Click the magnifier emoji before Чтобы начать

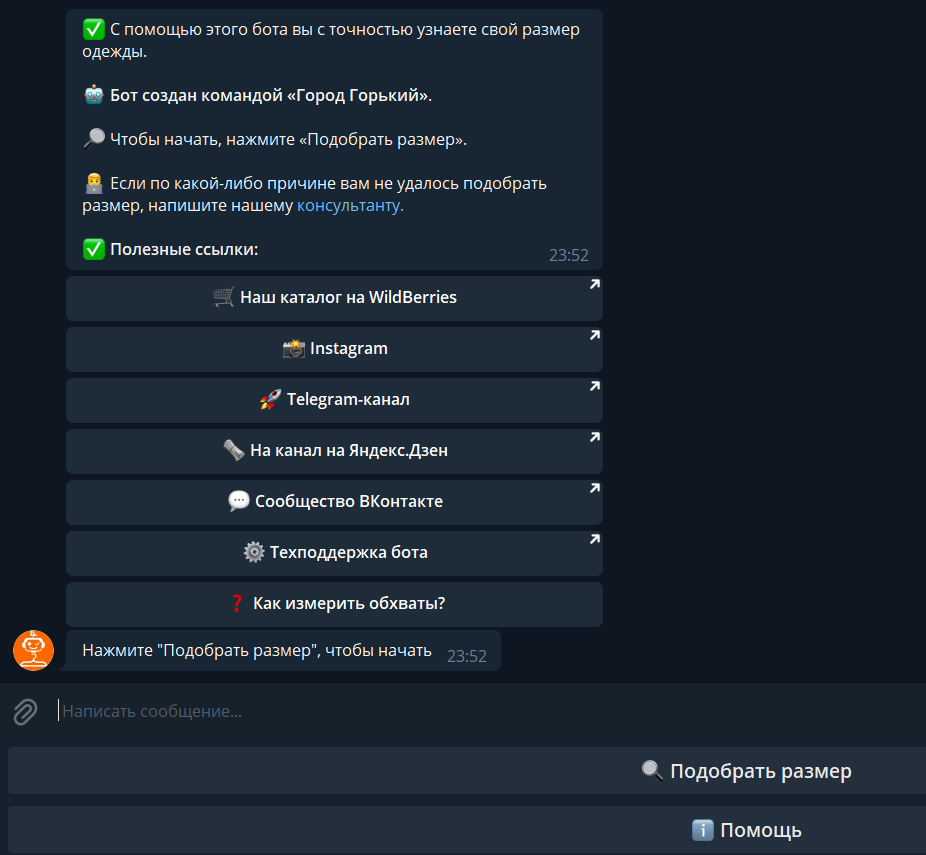click(94, 139)
